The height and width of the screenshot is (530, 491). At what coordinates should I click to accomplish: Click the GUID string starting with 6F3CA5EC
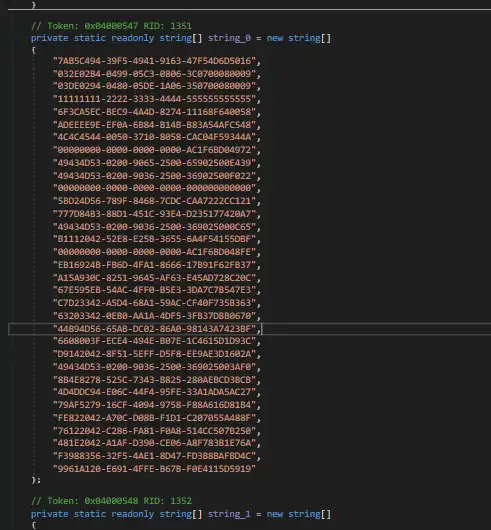[154, 112]
